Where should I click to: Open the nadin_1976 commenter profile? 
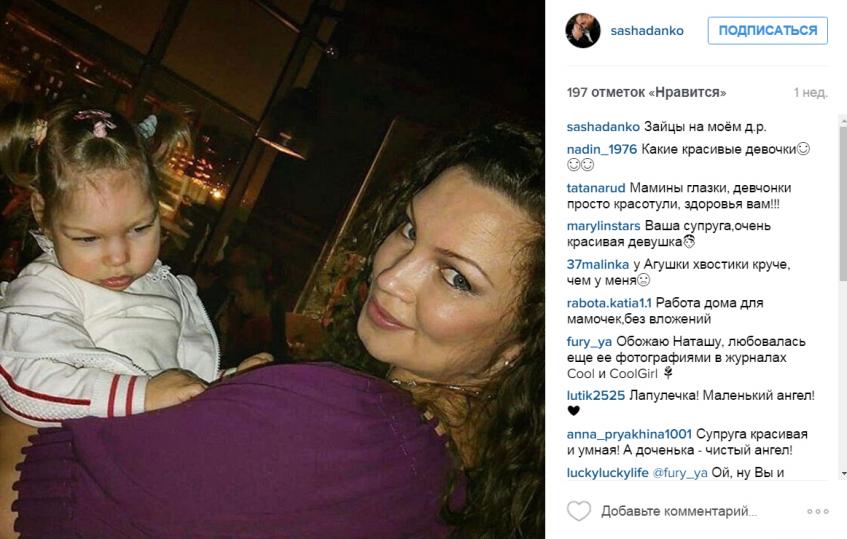point(602,149)
